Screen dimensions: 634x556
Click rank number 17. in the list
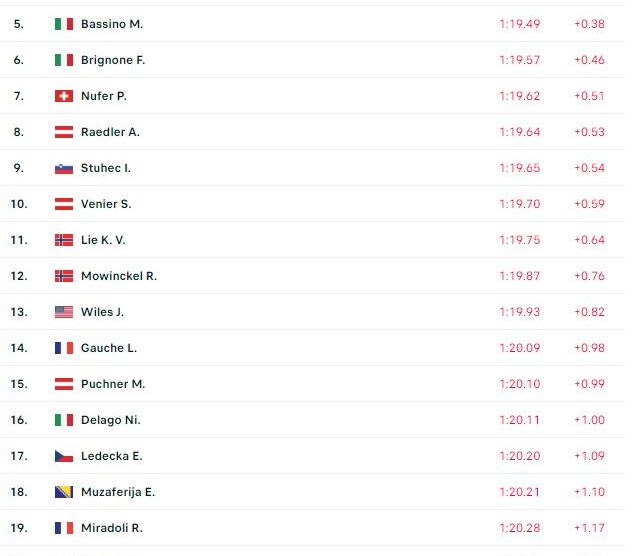pyautogui.click(x=19, y=456)
